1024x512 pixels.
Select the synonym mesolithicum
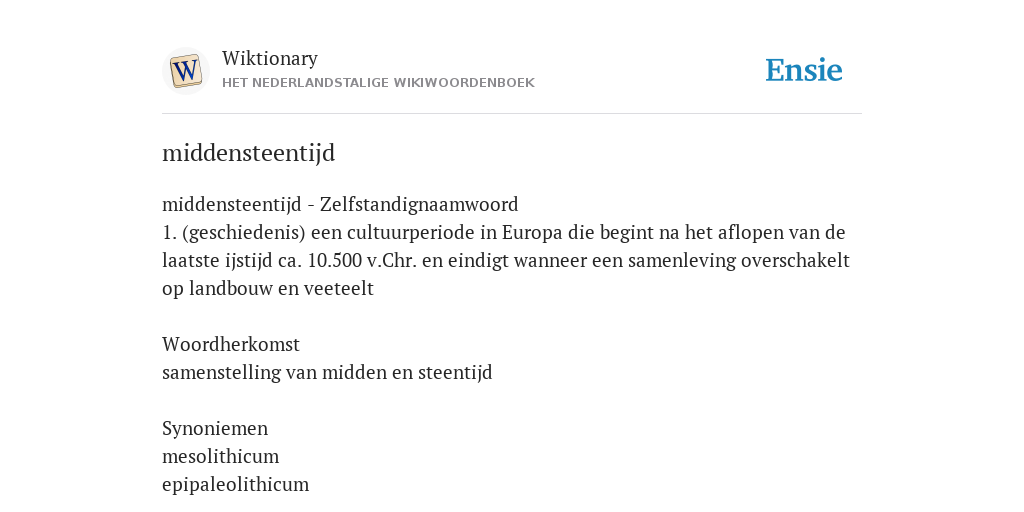pos(221,456)
